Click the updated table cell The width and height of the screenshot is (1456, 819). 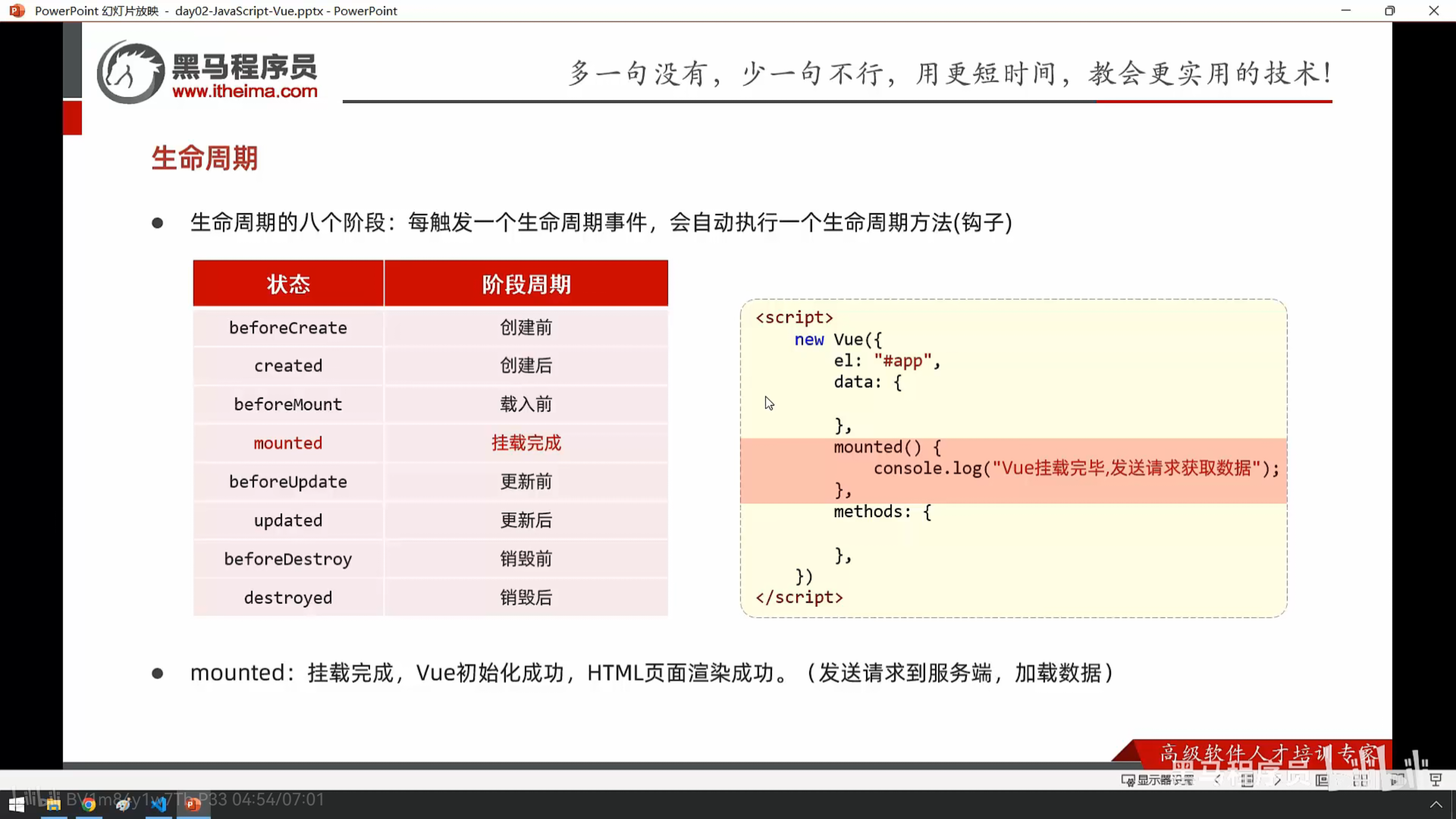click(x=288, y=520)
